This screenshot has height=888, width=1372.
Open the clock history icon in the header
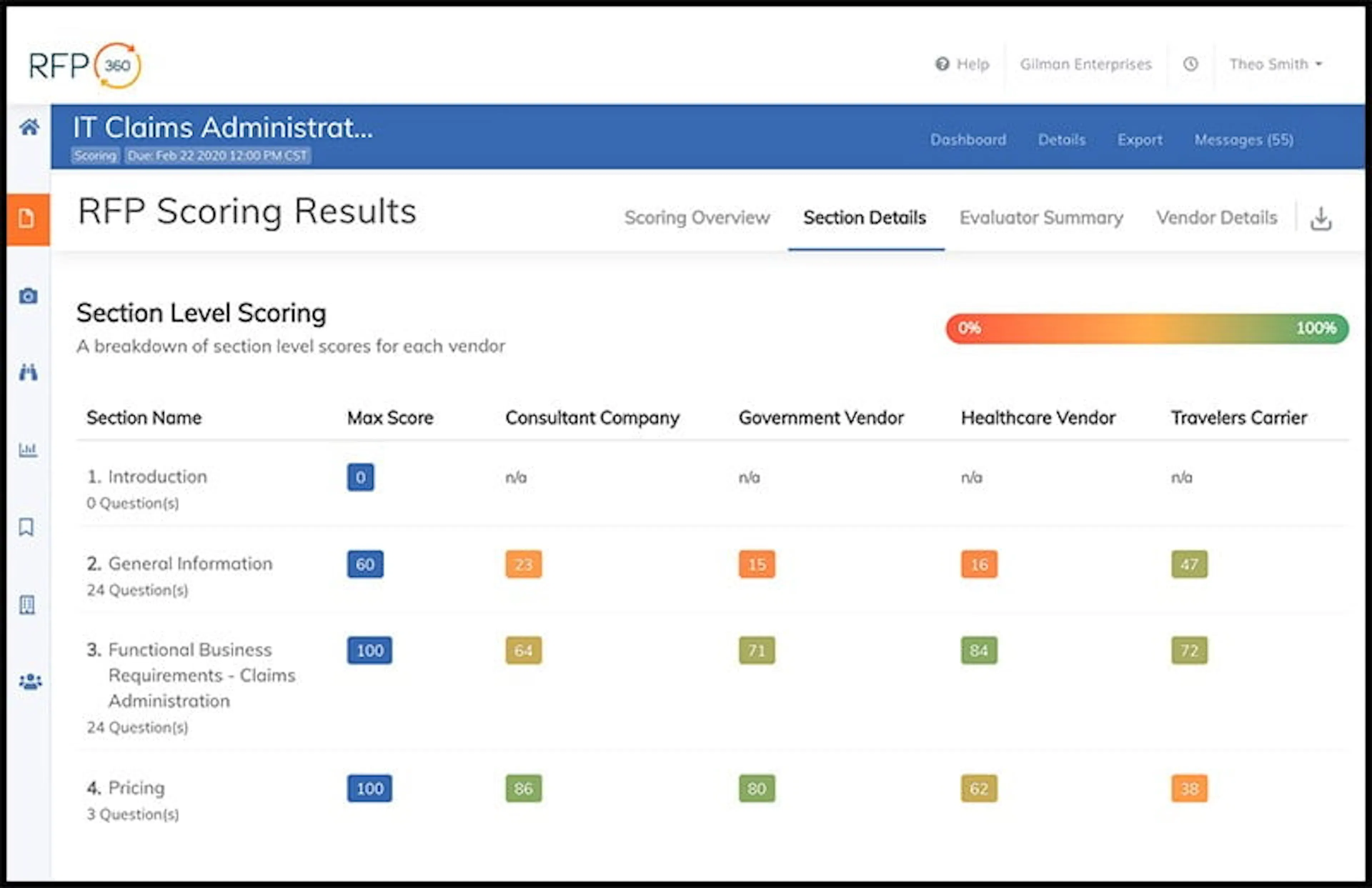(1190, 64)
